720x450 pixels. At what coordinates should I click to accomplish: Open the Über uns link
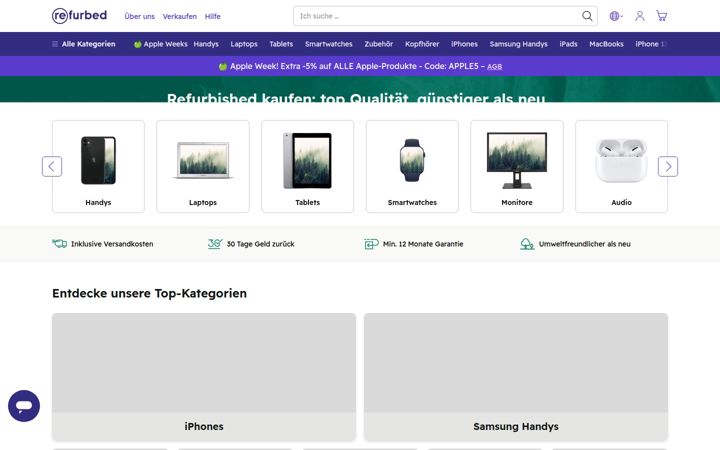pyautogui.click(x=140, y=17)
